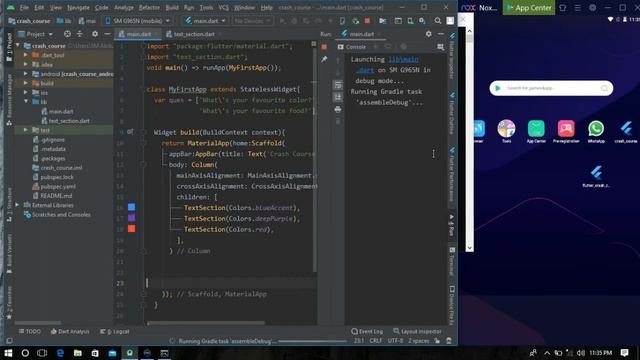Open the TODO tool window
Screen dimensions: 640x360
29,331
